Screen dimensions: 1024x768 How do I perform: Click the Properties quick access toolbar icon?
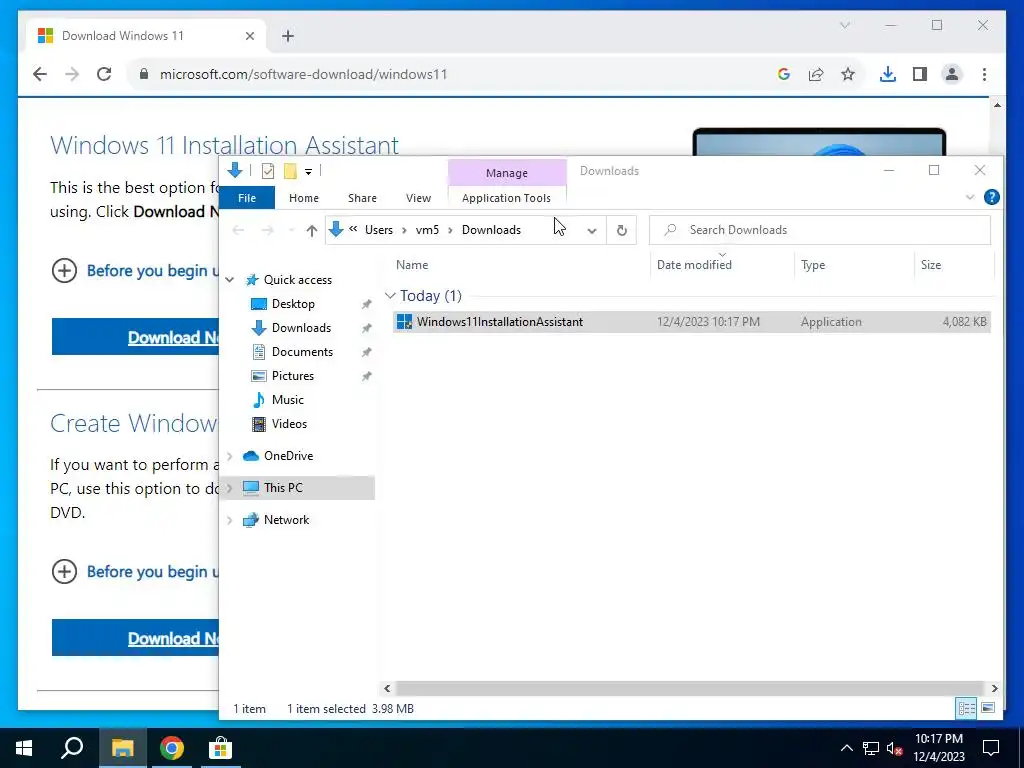[268, 171]
